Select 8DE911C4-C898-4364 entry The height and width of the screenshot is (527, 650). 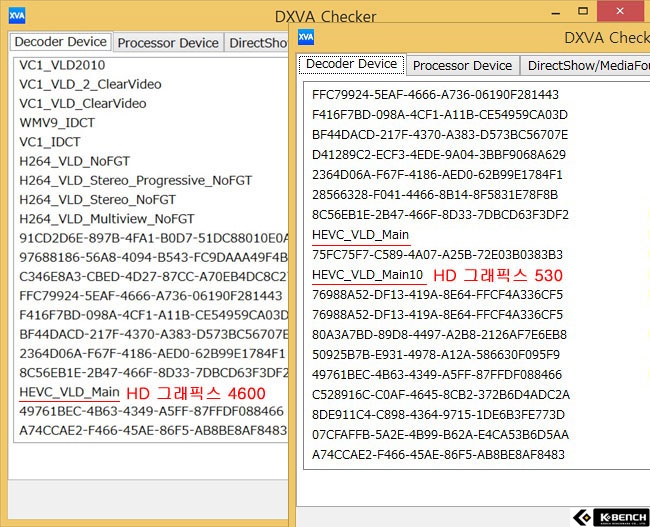click(x=438, y=415)
